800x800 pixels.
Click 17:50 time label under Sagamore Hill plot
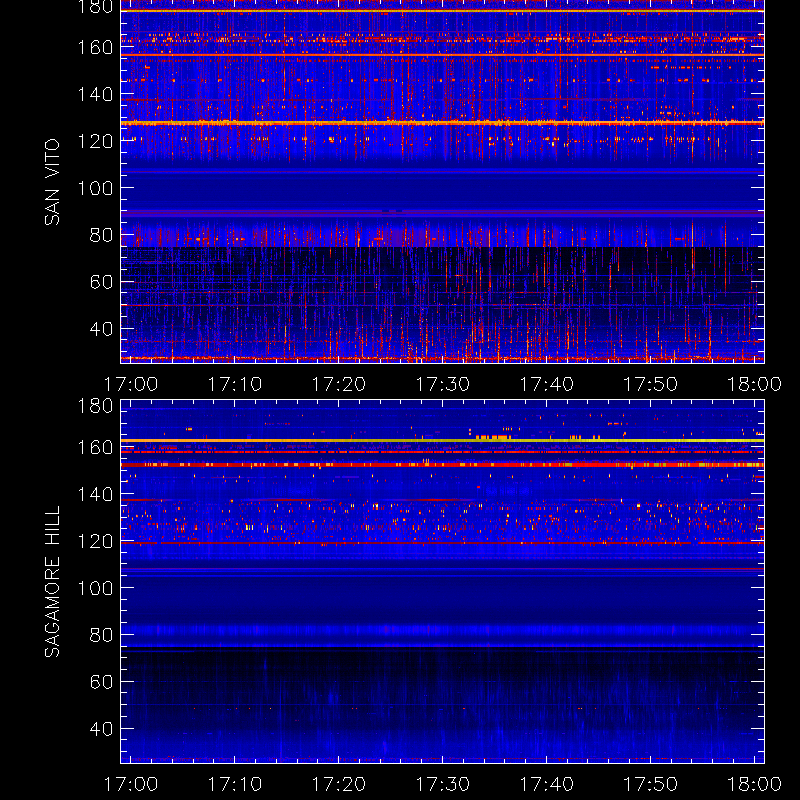pos(651,784)
